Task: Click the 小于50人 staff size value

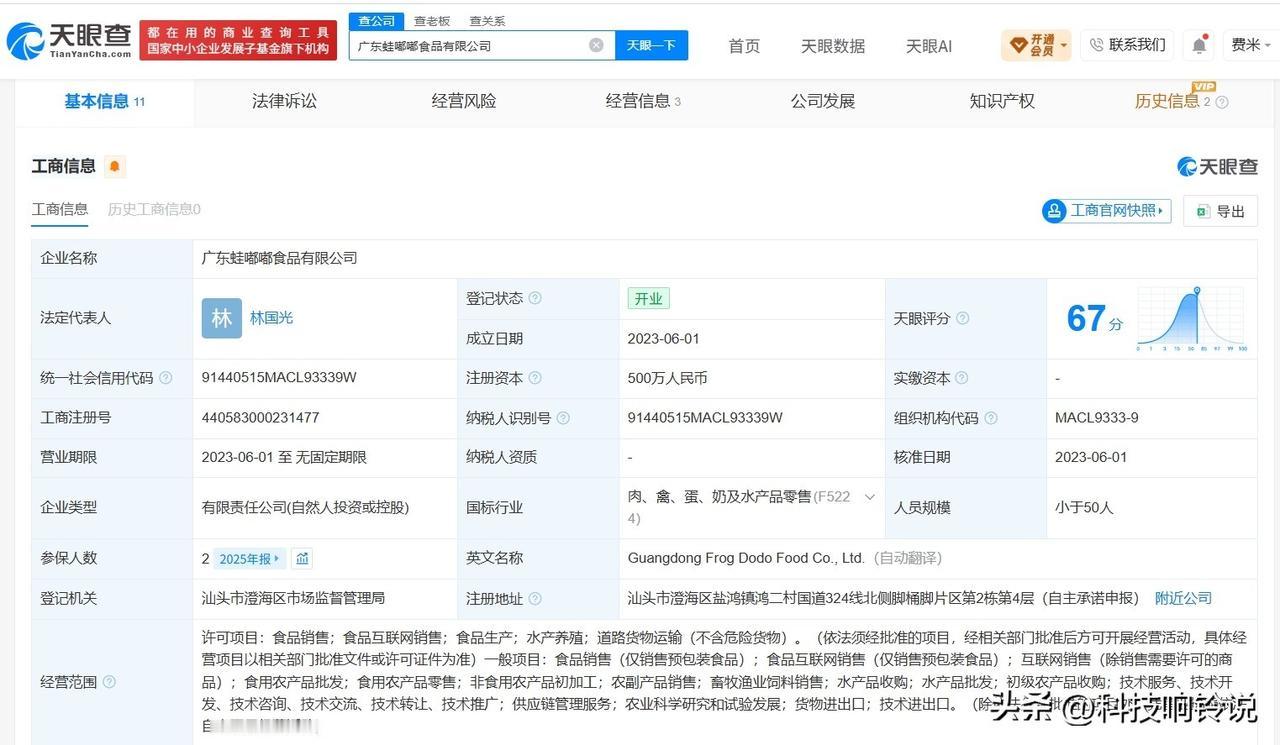Action: [1084, 507]
